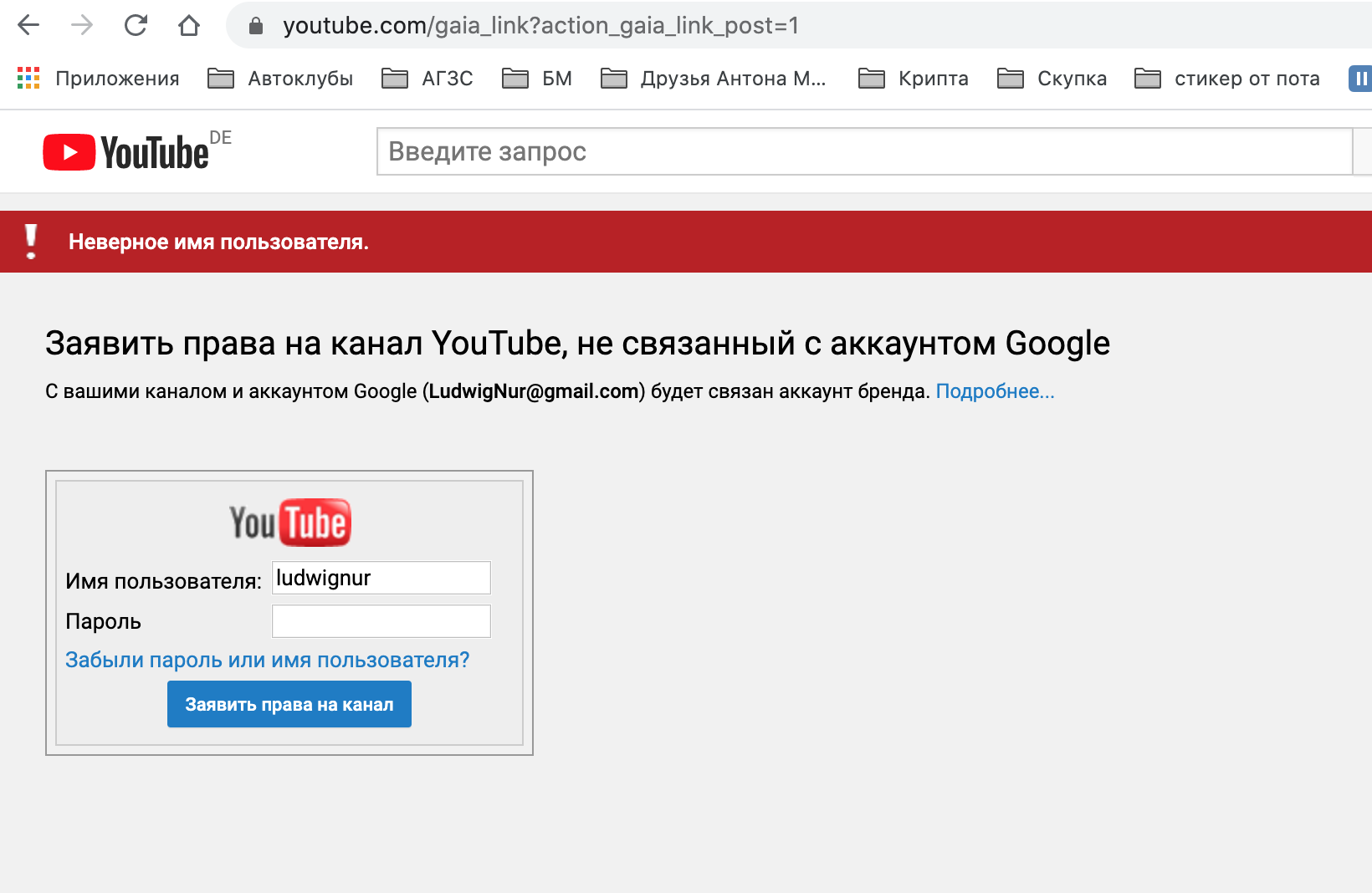Click the Неверное имя пользователя error text
The width and height of the screenshot is (1372, 893).
(218, 242)
